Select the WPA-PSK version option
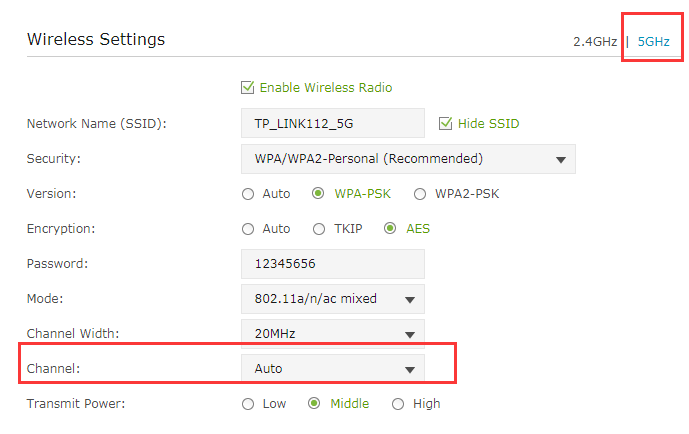The height and width of the screenshot is (434, 689). 318,193
